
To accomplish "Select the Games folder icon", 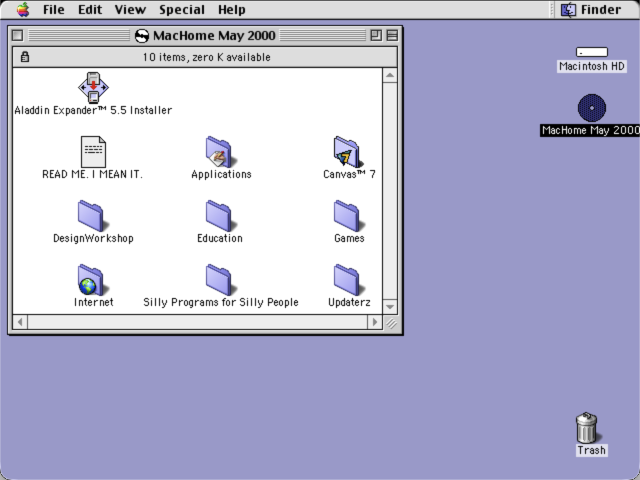I will coord(349,216).
